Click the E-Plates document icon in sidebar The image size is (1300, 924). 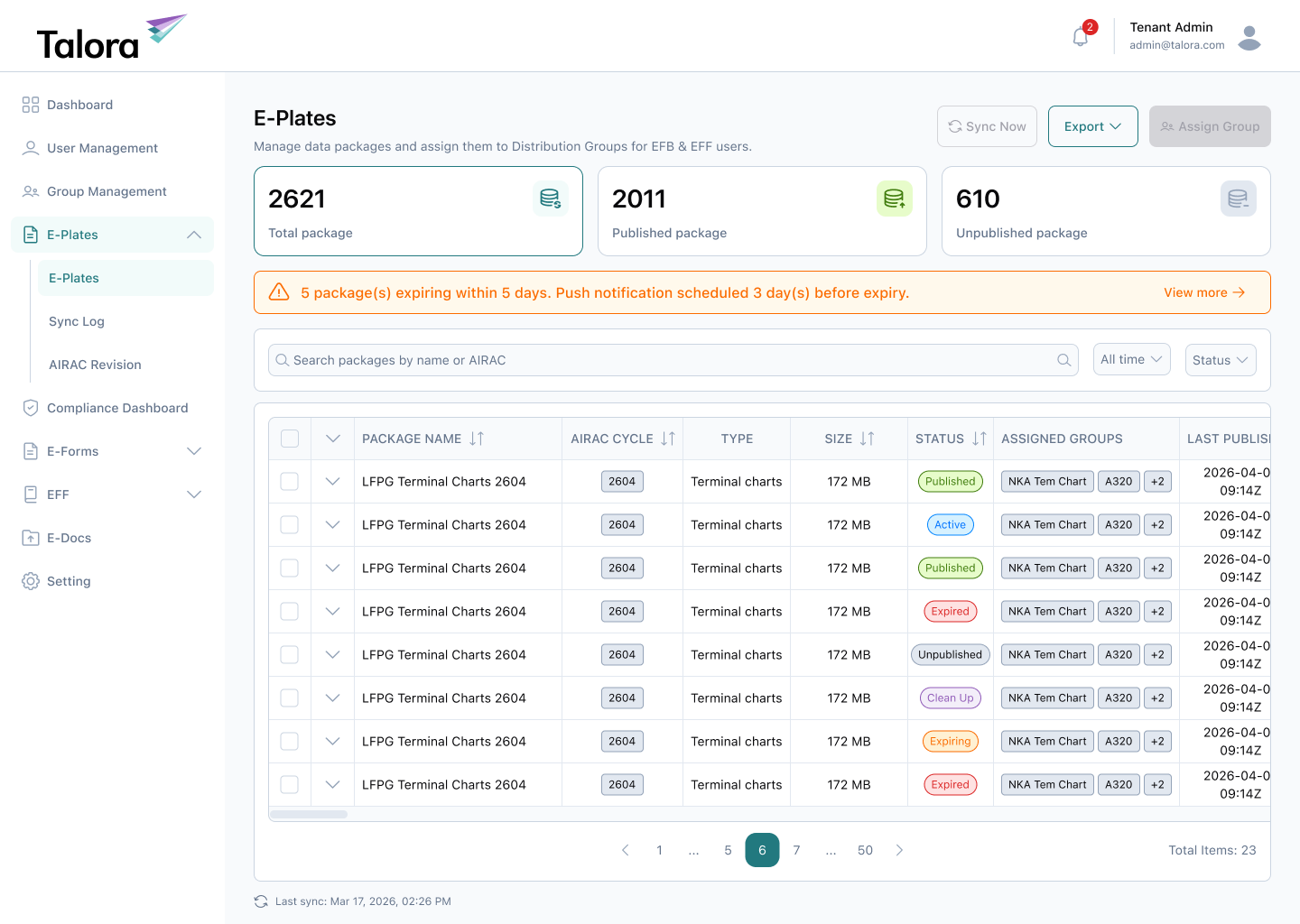tap(31, 235)
